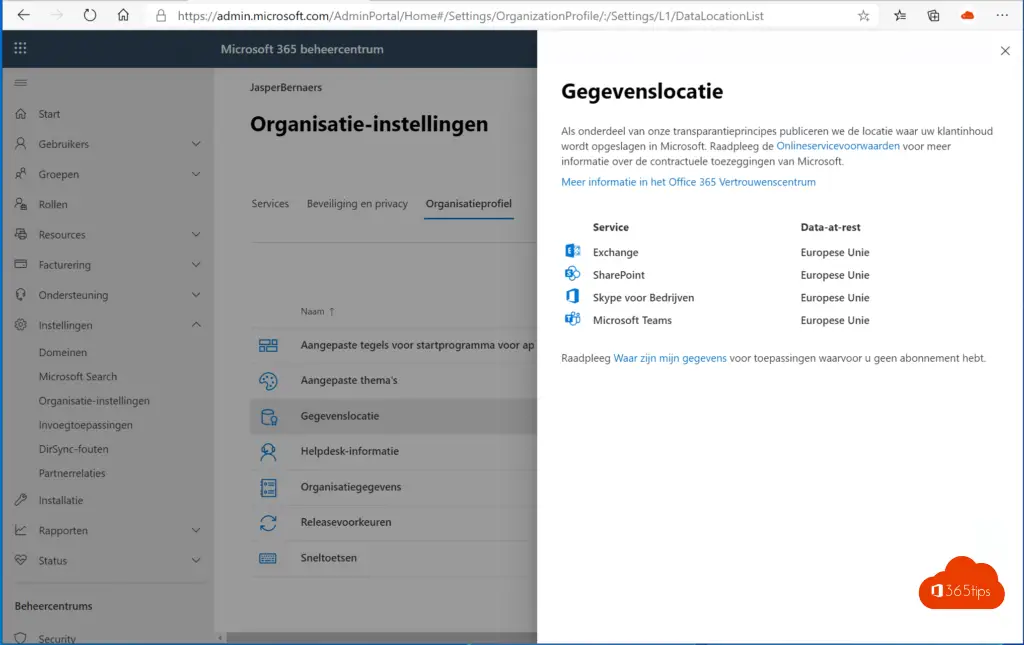The height and width of the screenshot is (645, 1024).
Task: Expand the Gebruikers menu chevron
Action: click(x=196, y=144)
